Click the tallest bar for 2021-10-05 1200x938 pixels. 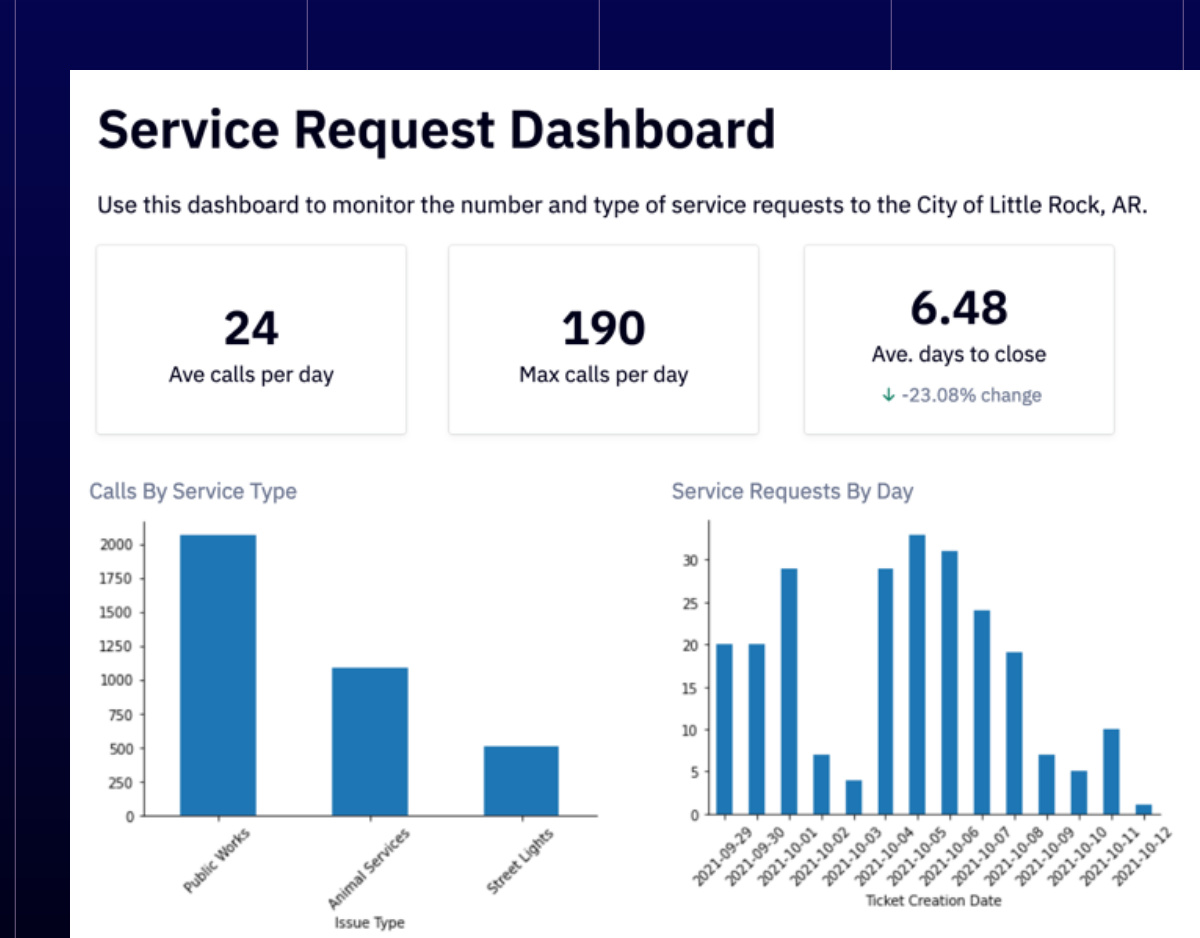(x=917, y=674)
